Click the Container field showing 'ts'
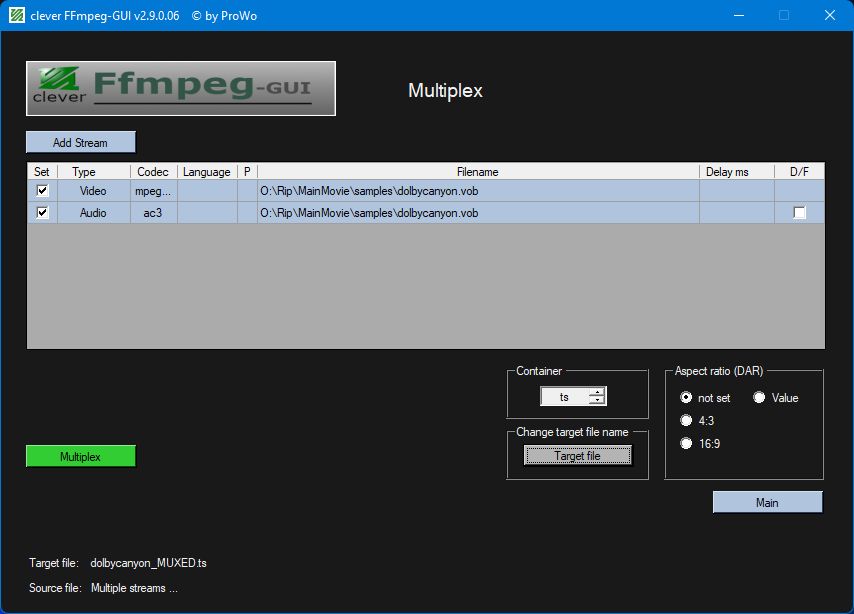Viewport: 854px width, 614px height. click(564, 397)
